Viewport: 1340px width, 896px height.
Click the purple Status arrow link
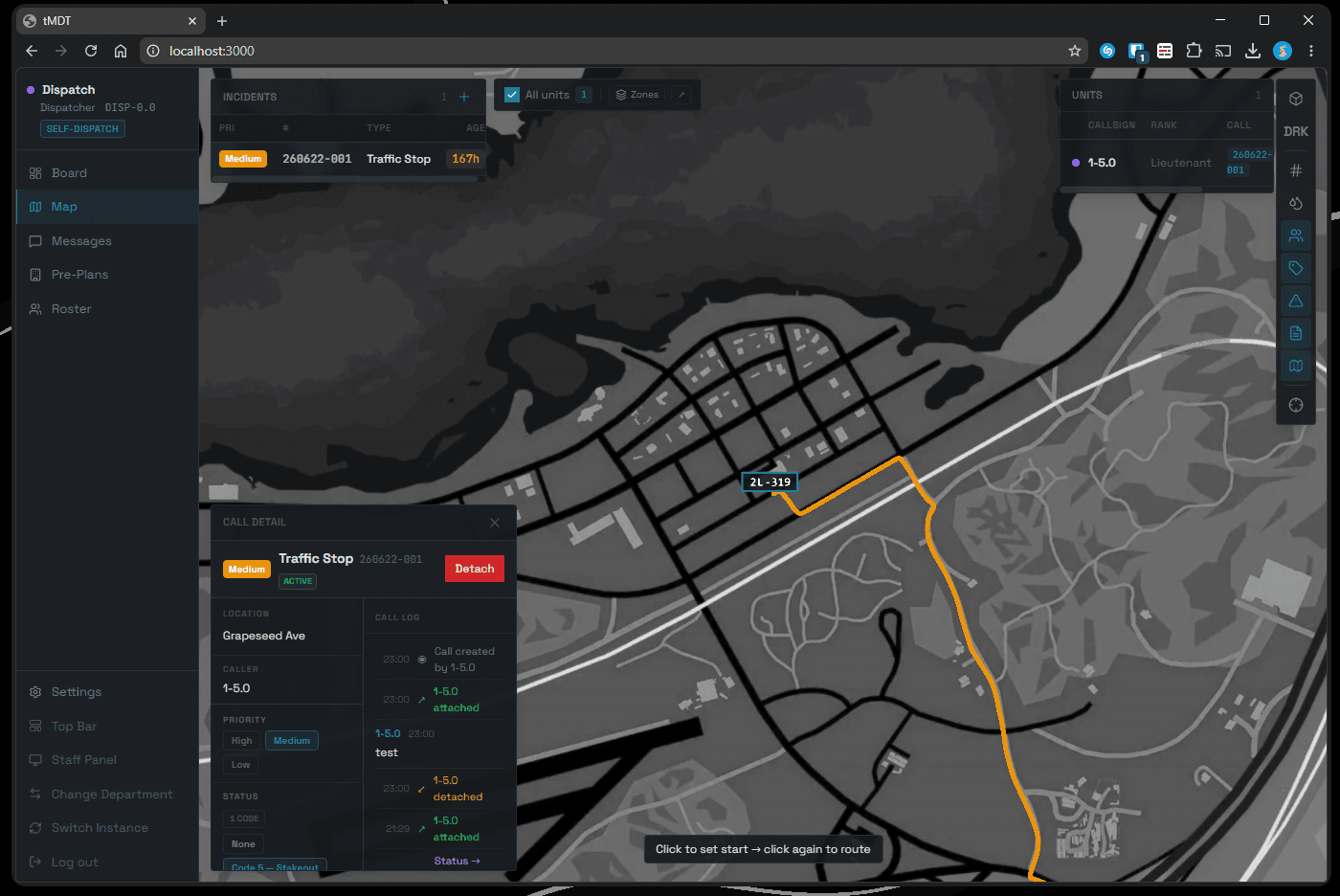click(457, 861)
